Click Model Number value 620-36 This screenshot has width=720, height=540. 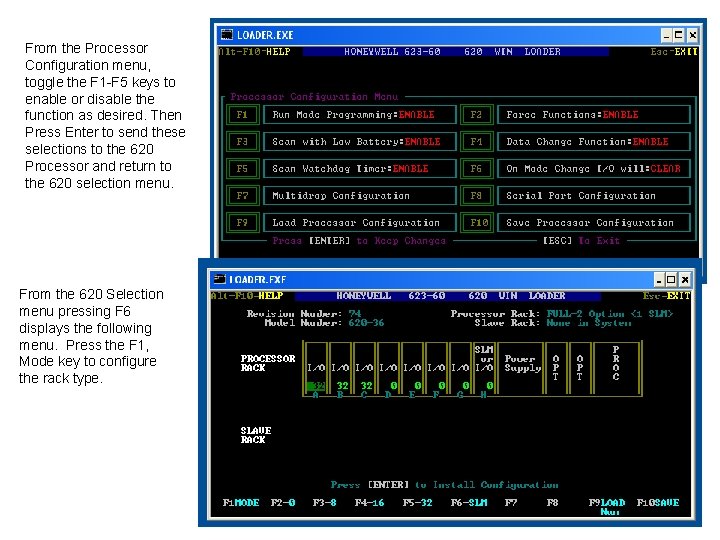tap(366, 323)
